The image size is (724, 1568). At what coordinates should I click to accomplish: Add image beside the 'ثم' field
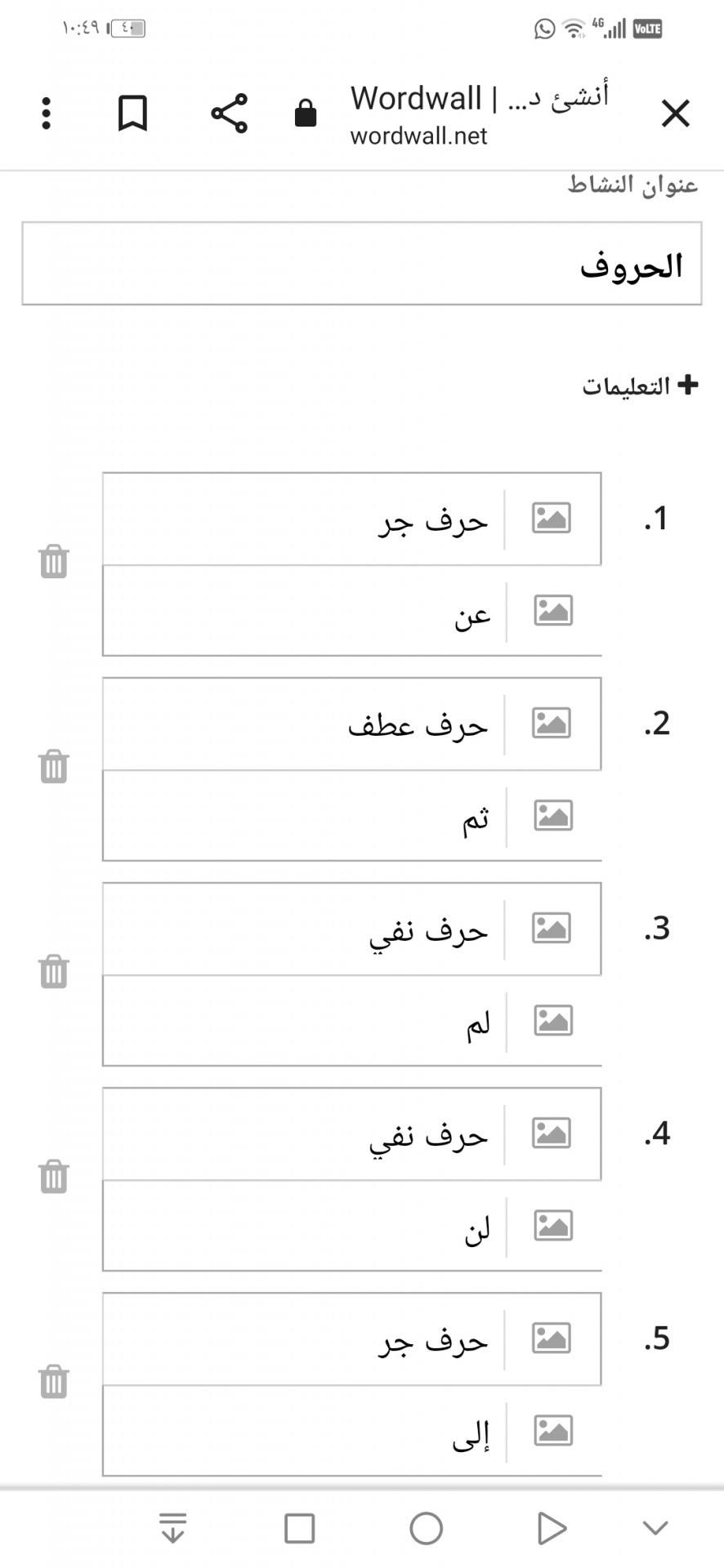[x=553, y=815]
